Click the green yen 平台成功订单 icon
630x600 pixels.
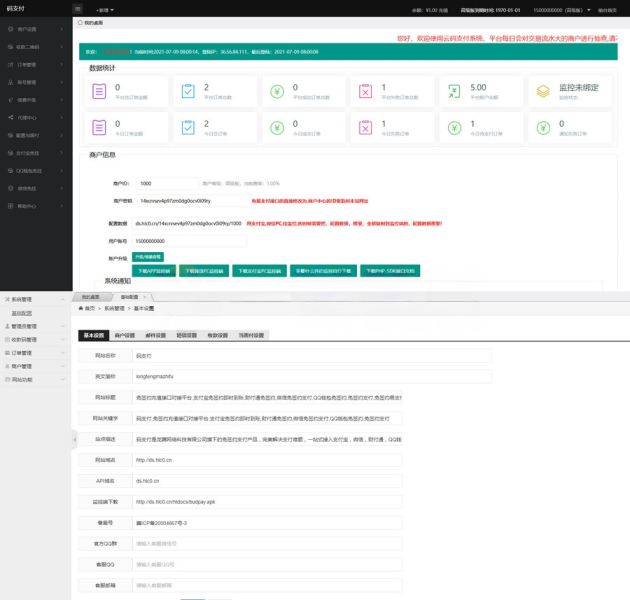coord(276,91)
